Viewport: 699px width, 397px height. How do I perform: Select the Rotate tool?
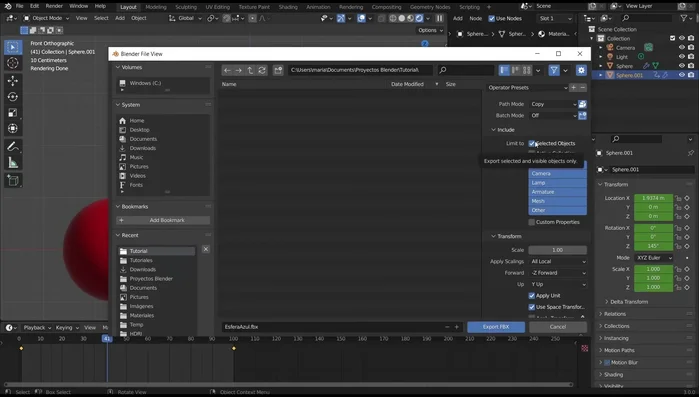click(x=12, y=96)
